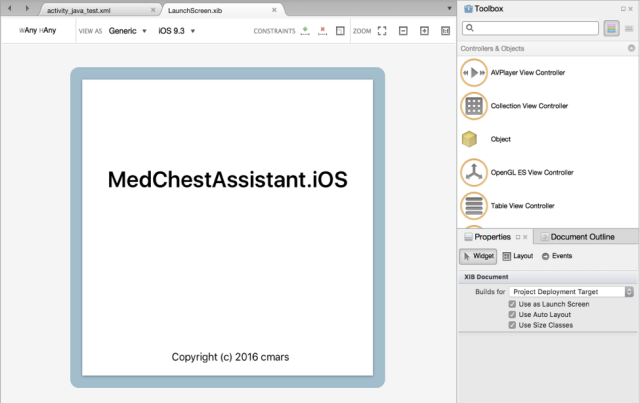Screen dimensions: 640x403
Task: Switch to the activity_java_test.xml tab
Action: point(78,11)
